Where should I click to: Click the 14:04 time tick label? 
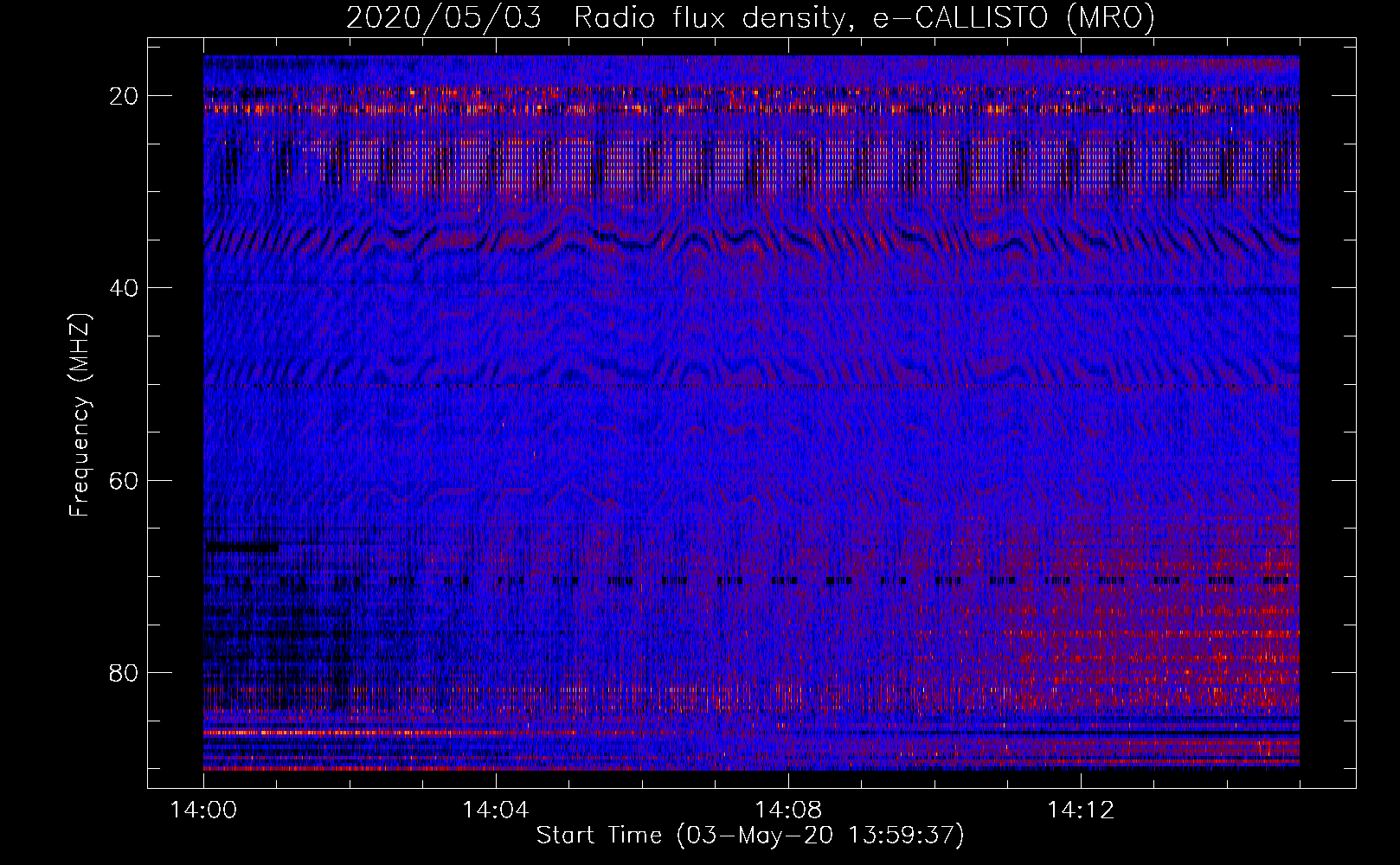(x=495, y=811)
